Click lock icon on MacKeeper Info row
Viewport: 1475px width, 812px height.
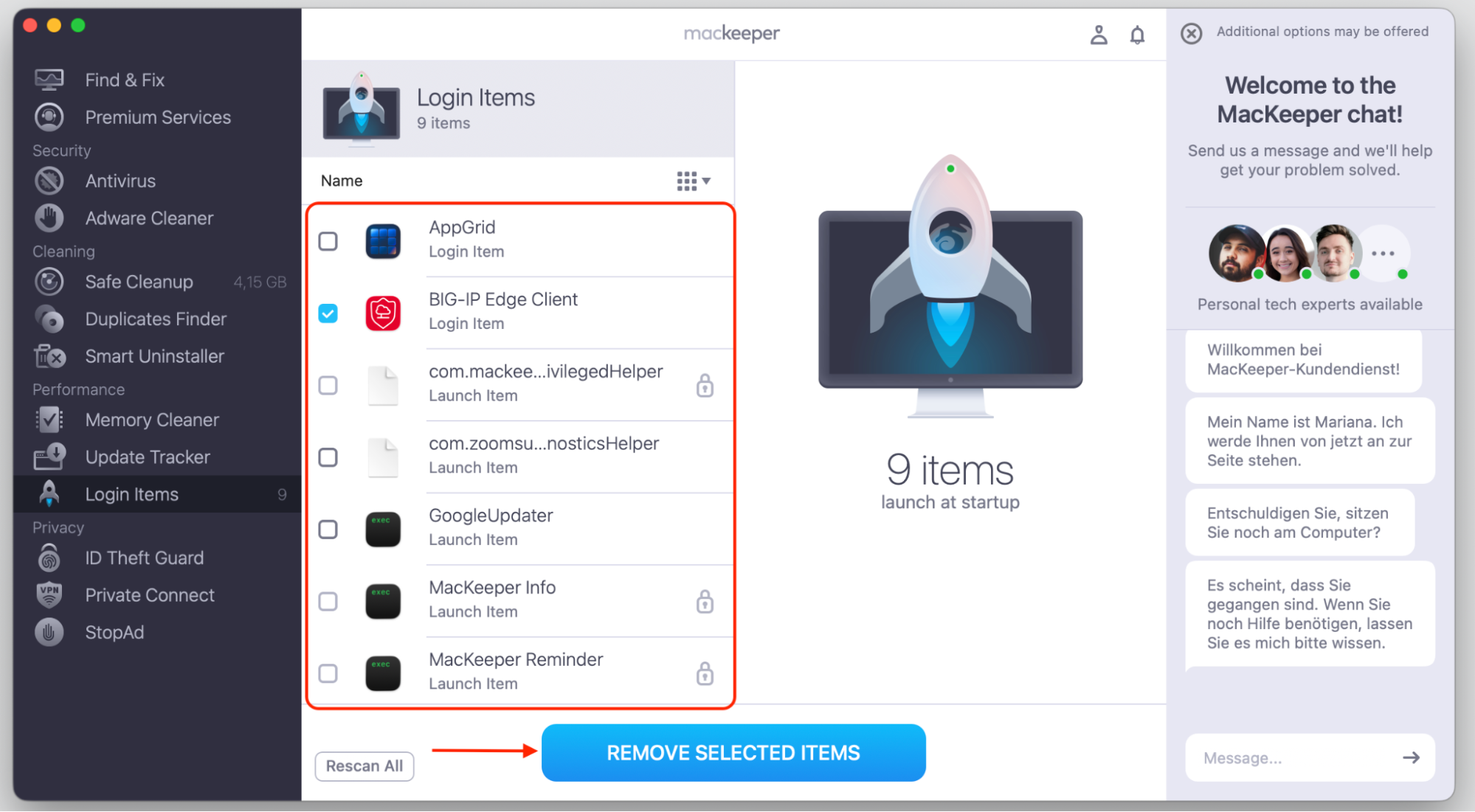coord(705,601)
